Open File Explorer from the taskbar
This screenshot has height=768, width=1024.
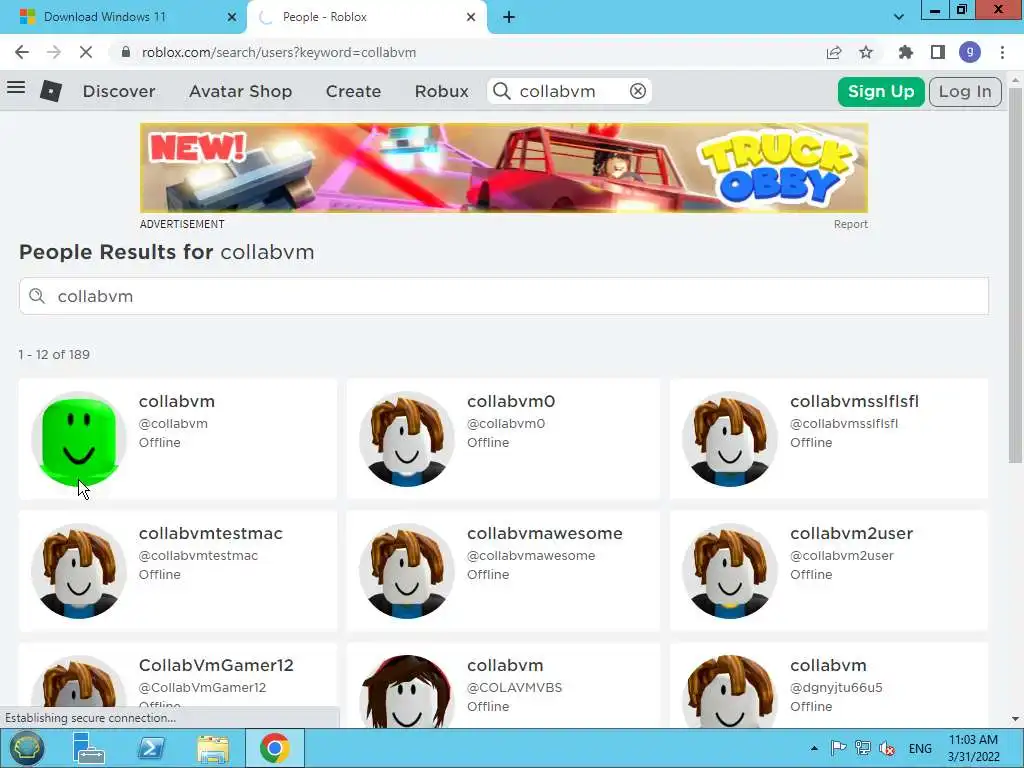(213, 749)
